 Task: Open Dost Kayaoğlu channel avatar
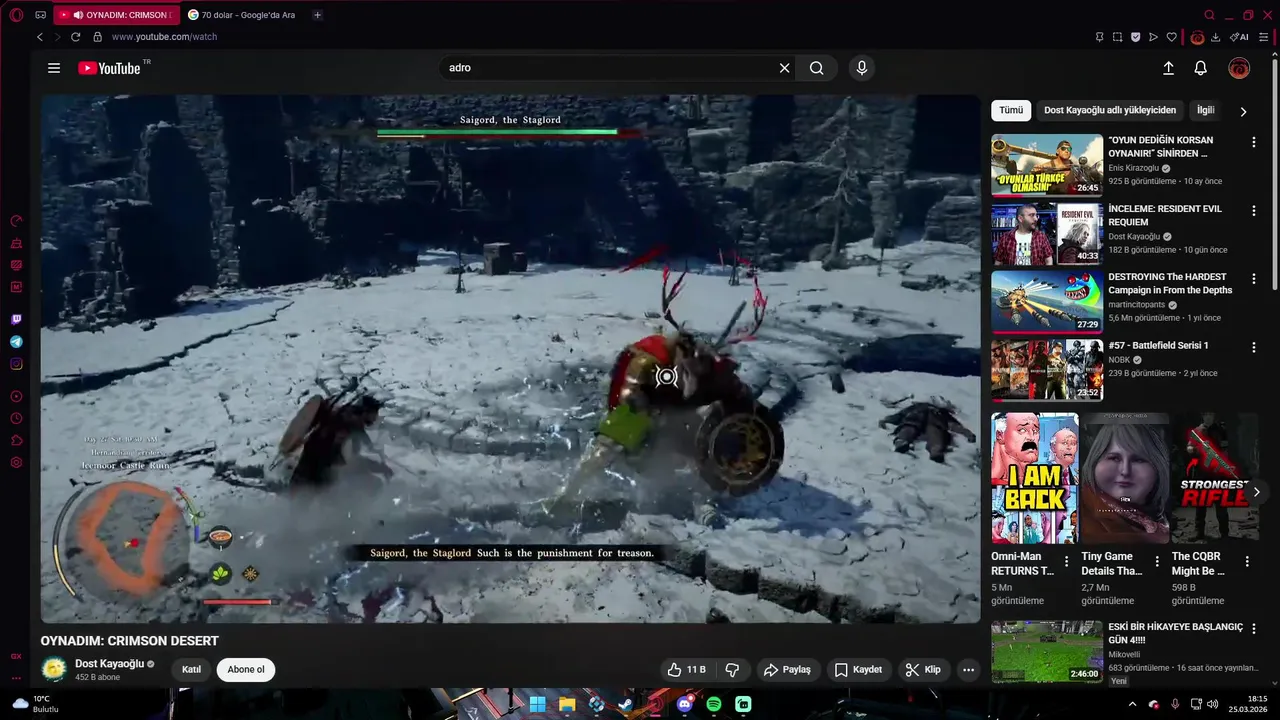54,670
